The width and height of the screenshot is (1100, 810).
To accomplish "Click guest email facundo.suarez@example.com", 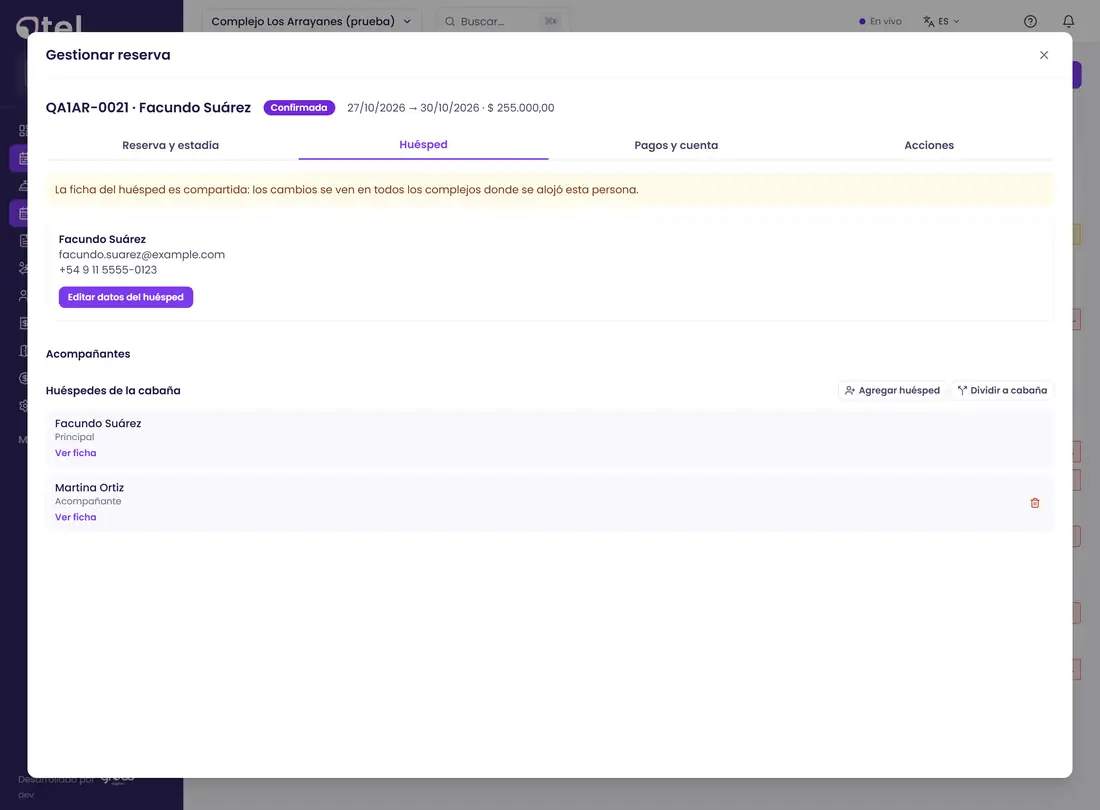I will pos(142,255).
